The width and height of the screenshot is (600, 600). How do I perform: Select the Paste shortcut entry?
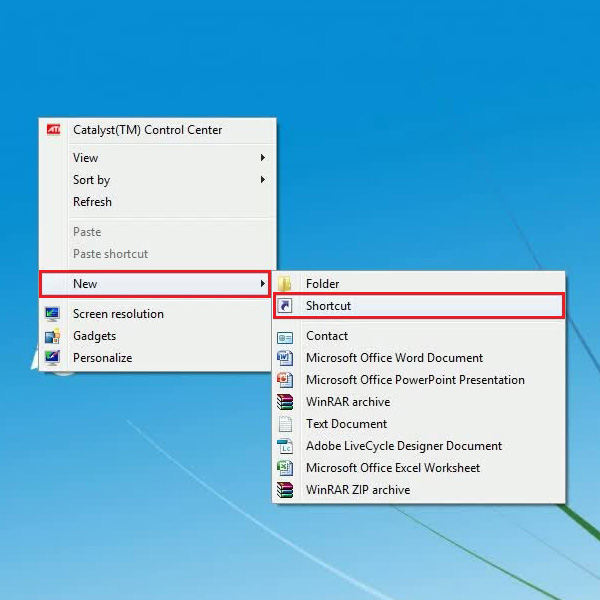point(158,254)
